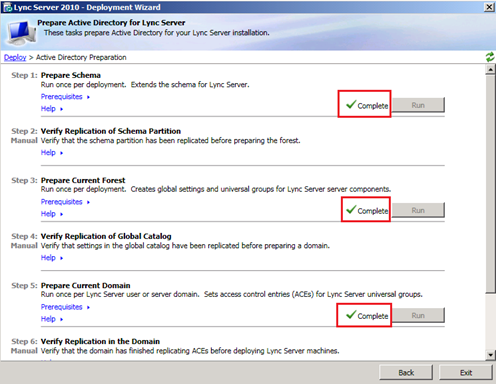Expand Prerequisites under Prepare Current Domain

tap(65, 307)
